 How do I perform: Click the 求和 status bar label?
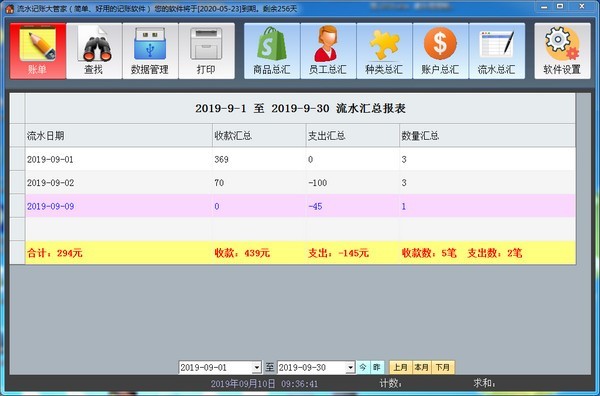(x=484, y=383)
